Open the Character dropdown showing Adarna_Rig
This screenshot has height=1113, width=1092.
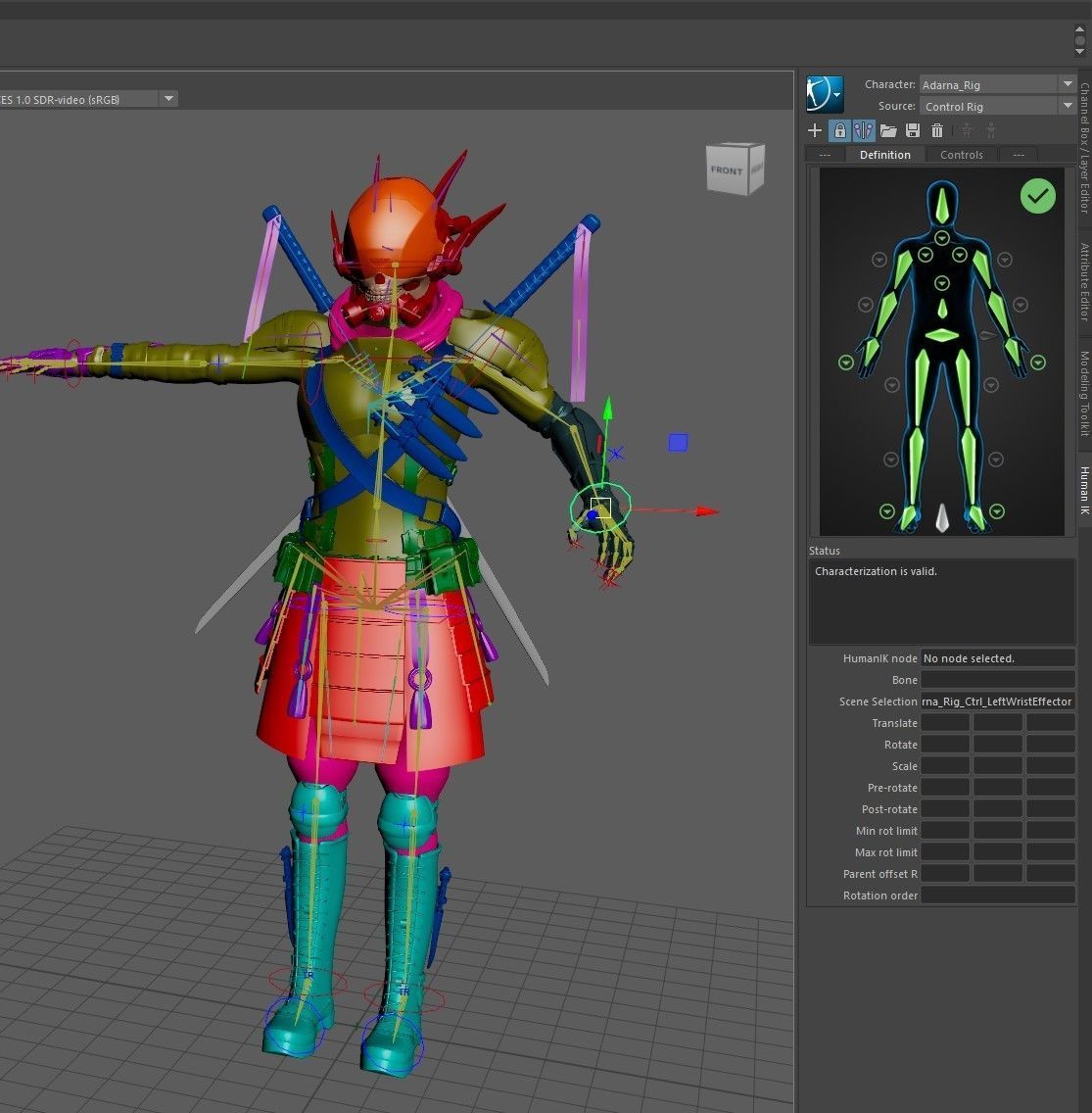996,84
